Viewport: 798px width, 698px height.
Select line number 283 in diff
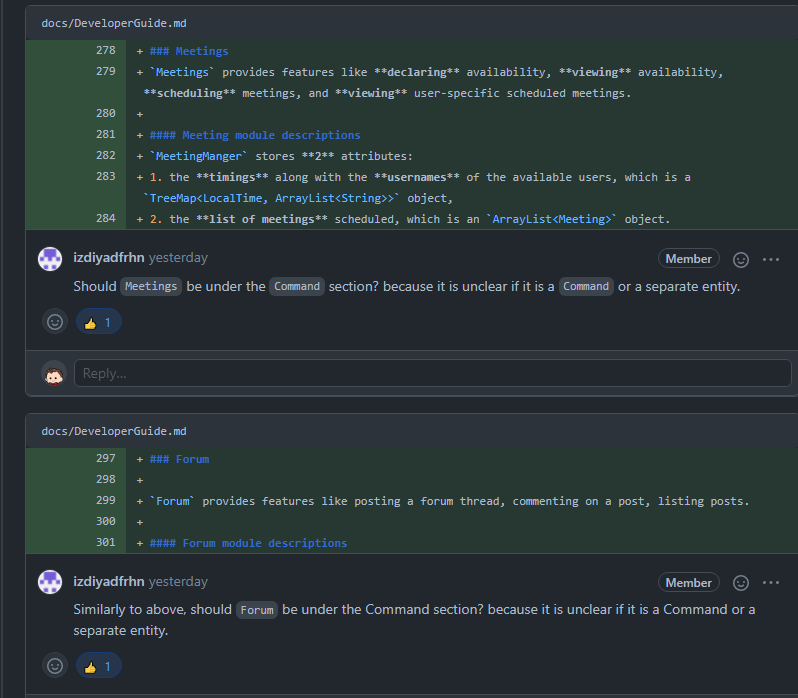point(105,177)
